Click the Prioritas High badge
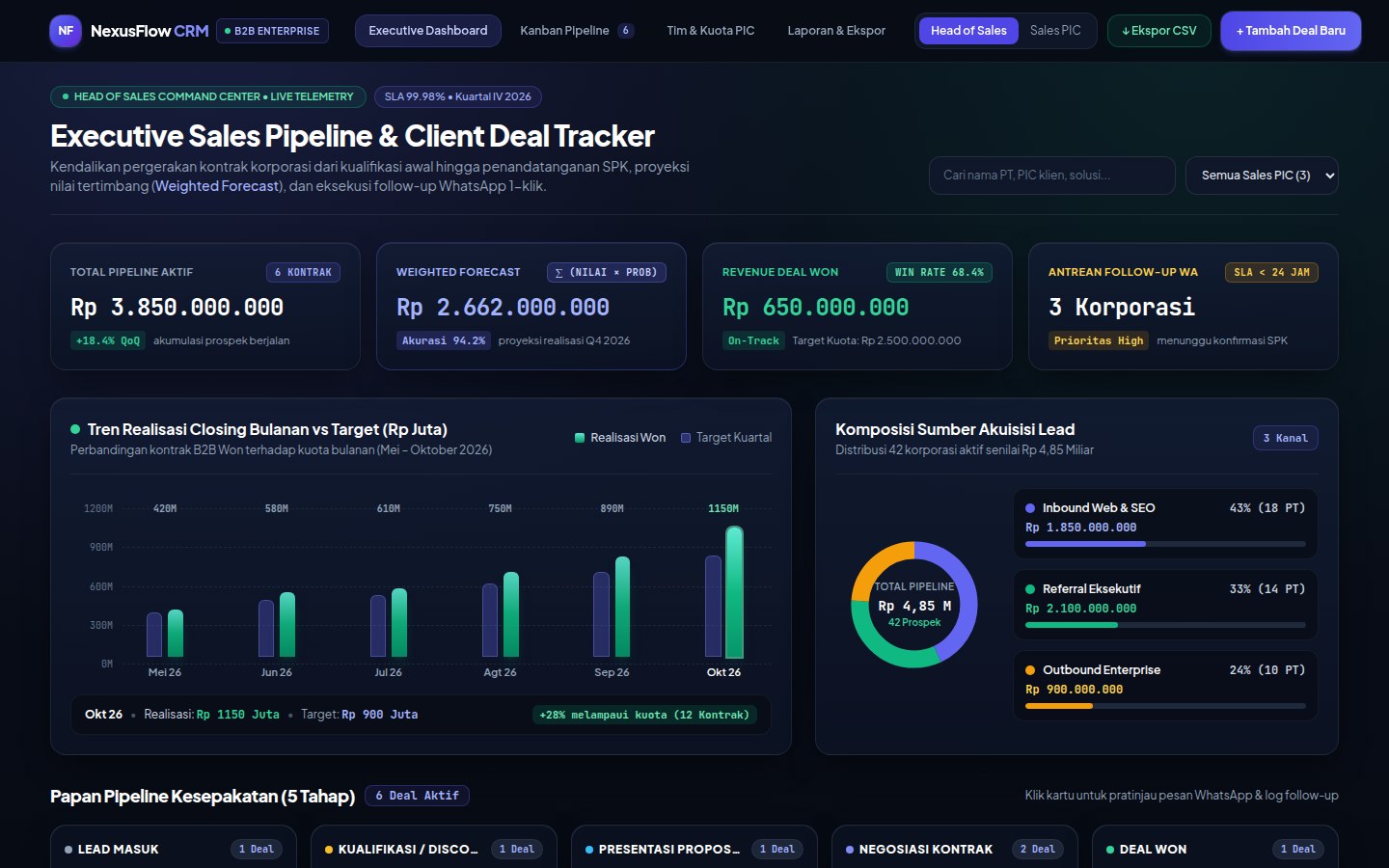The height and width of the screenshot is (868, 1389). 1099,340
